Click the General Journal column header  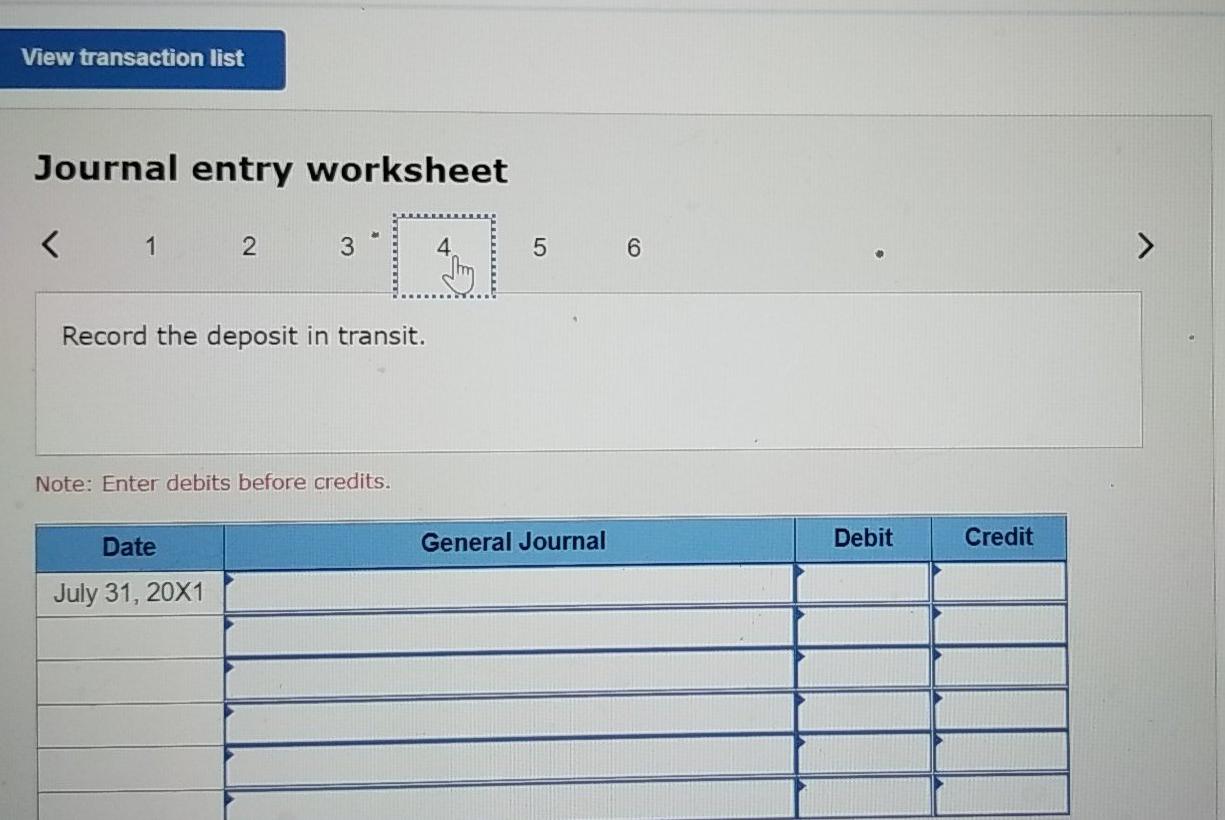click(511, 542)
